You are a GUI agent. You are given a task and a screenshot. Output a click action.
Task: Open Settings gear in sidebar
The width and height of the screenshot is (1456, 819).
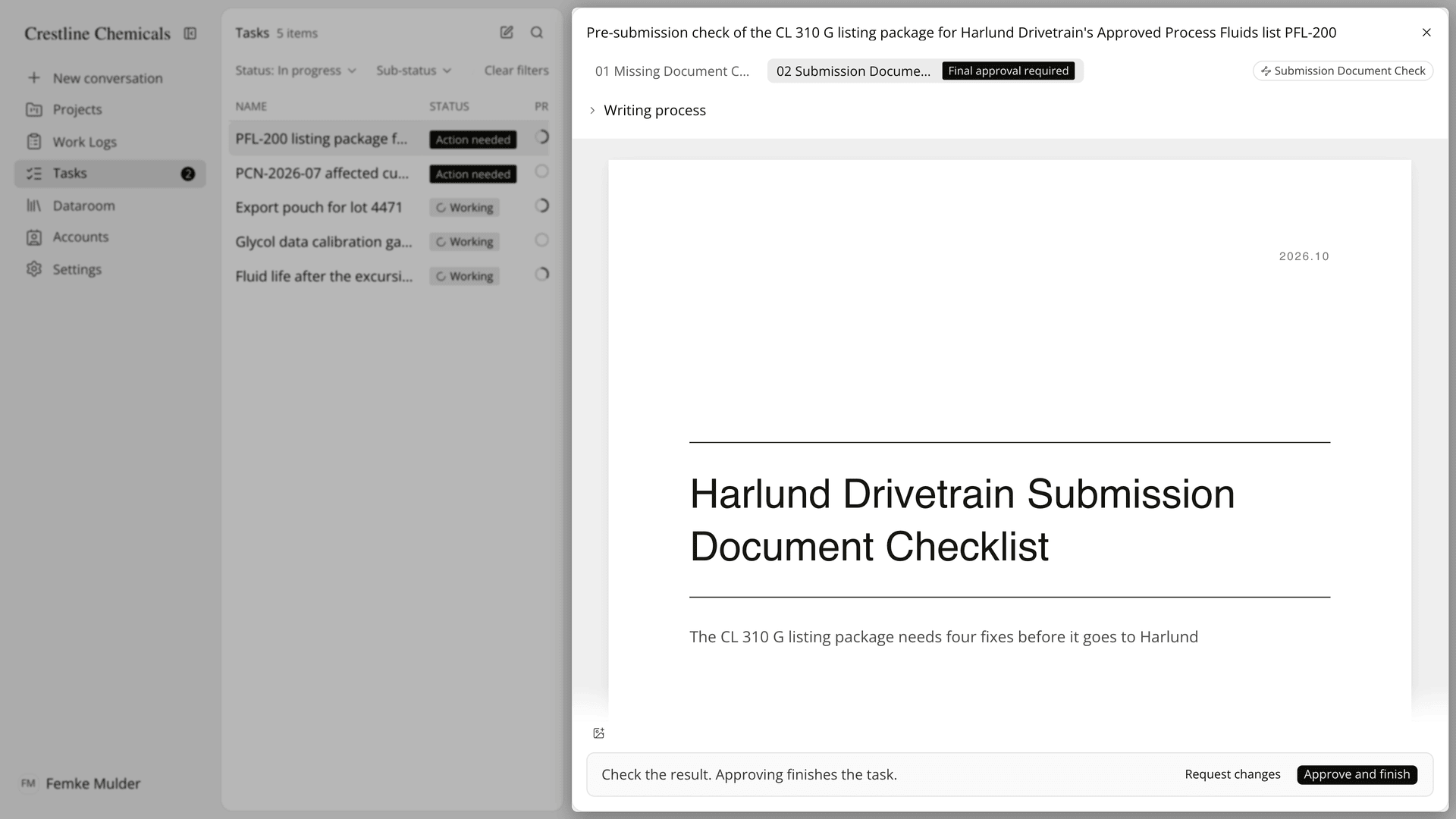34,269
